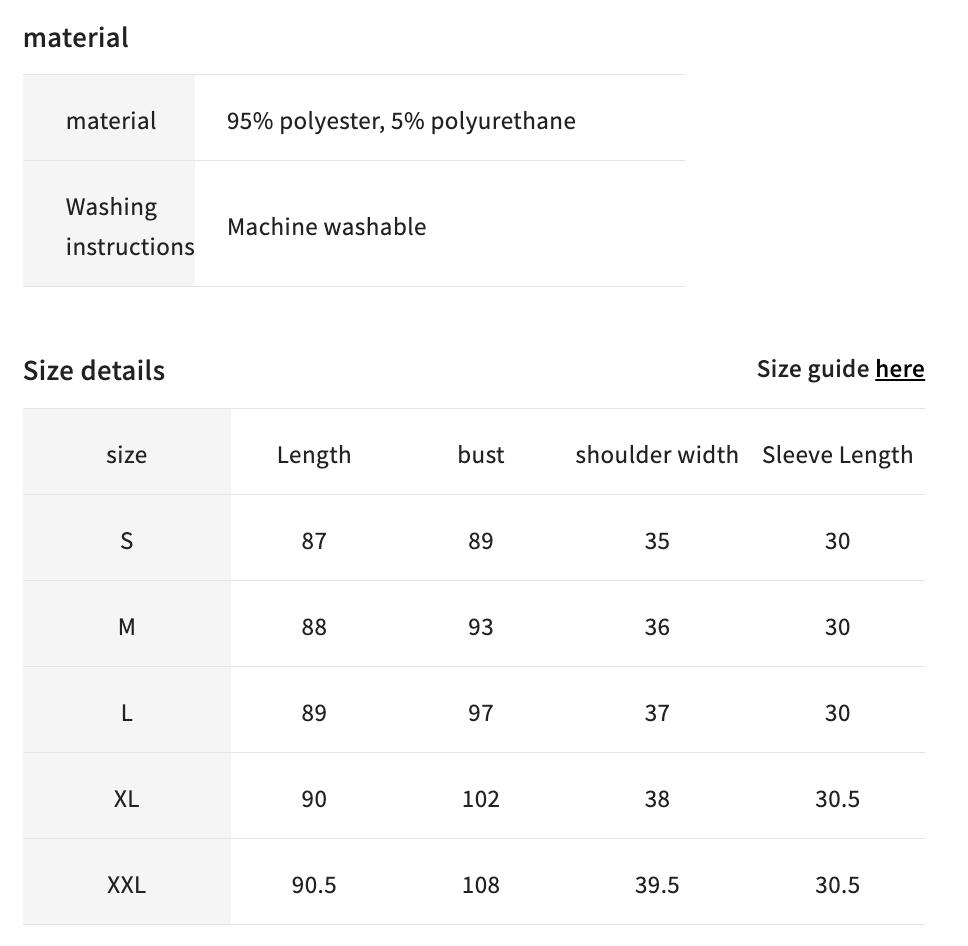Image resolution: width=968 pixels, height=946 pixels.
Task: Click the XXL length value 90.5
Action: (314, 885)
